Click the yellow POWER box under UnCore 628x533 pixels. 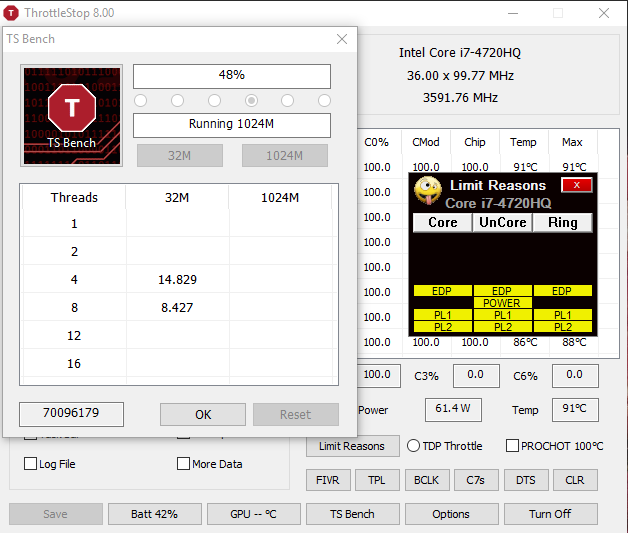tap(503, 303)
